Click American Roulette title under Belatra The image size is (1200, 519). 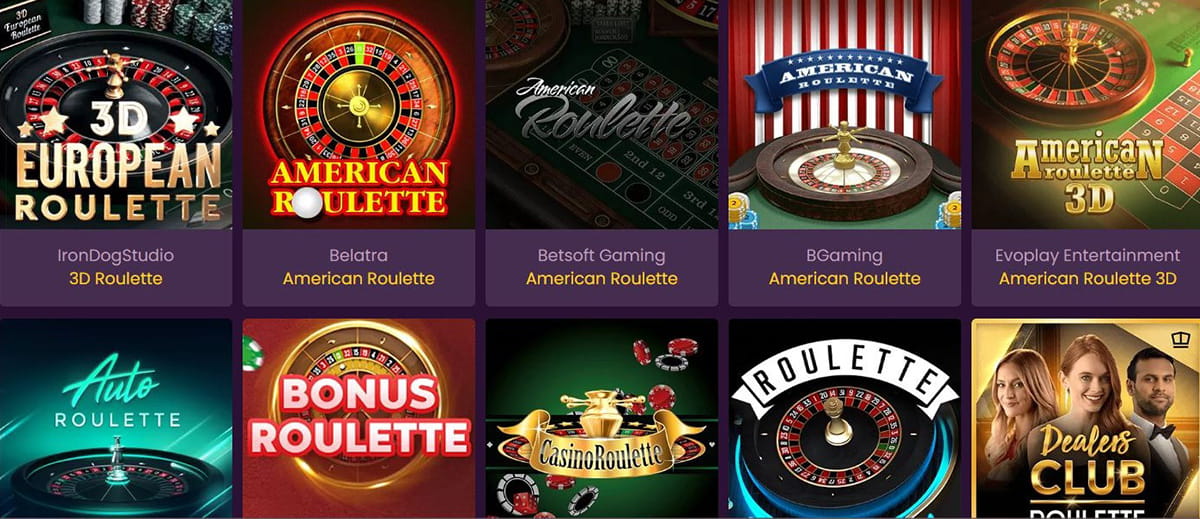coord(359,278)
